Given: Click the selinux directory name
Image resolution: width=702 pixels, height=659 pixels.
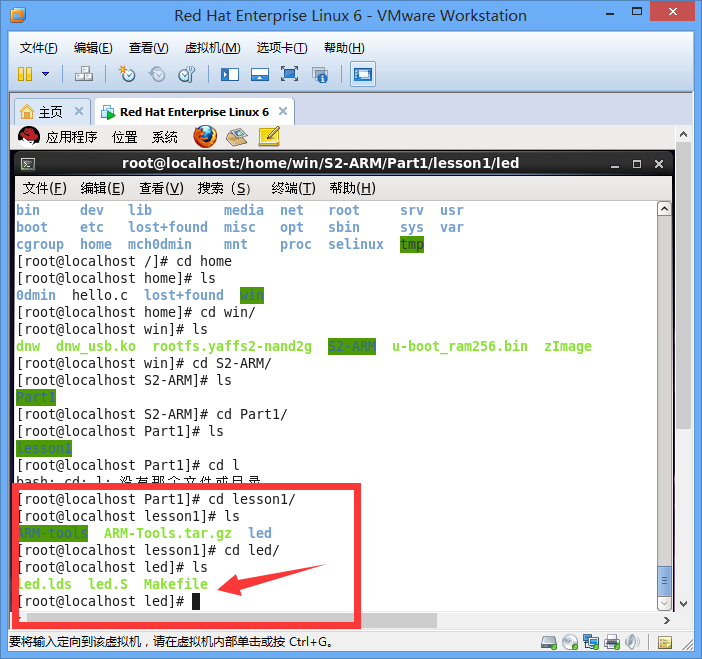Looking at the screenshot, I should pyautogui.click(x=356, y=244).
